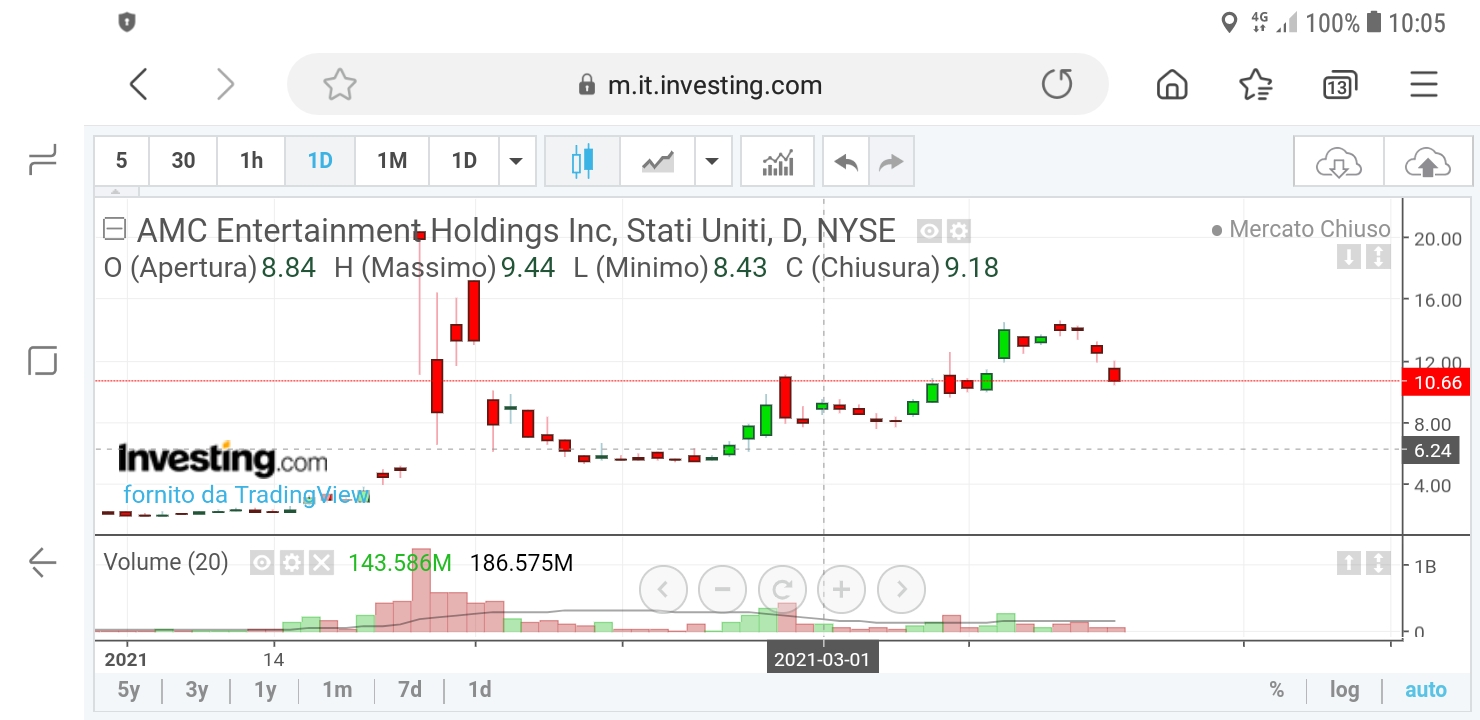
Task: Open the browser hamburger menu
Action: 1424,85
